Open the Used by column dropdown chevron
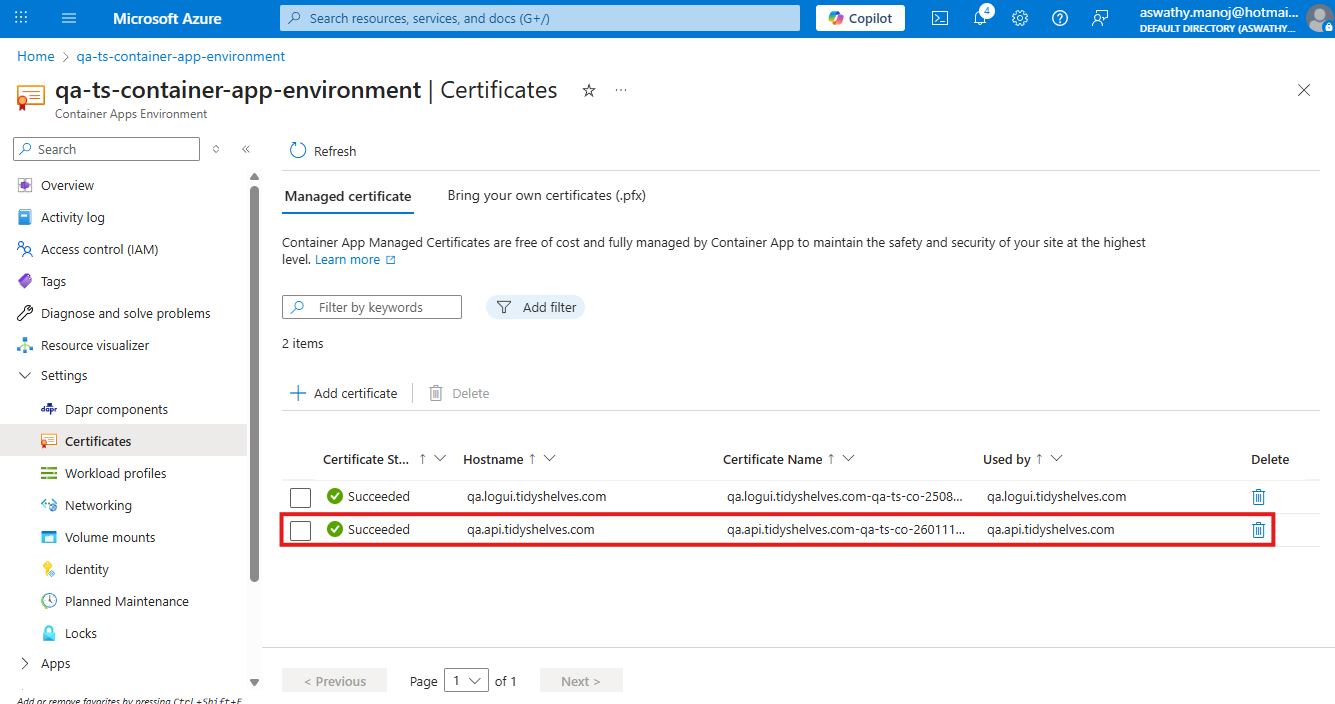The height and width of the screenshot is (704, 1335). pyautogui.click(x=1056, y=459)
